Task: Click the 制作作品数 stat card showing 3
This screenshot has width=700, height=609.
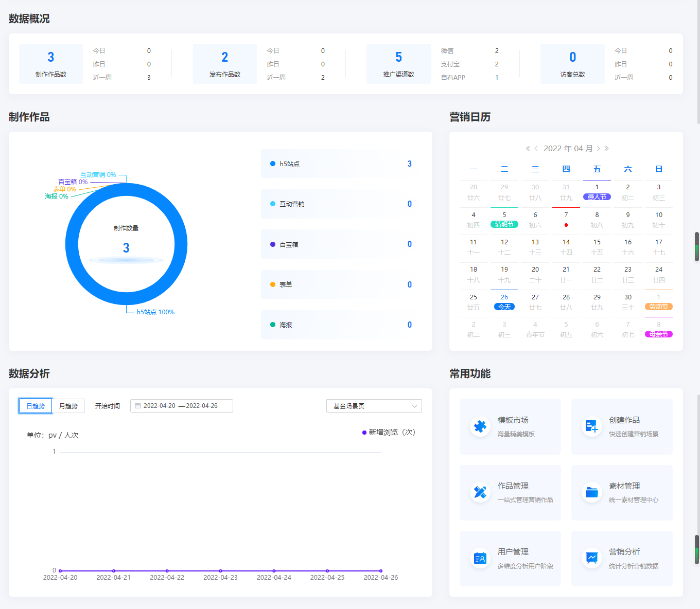Action: [51, 64]
